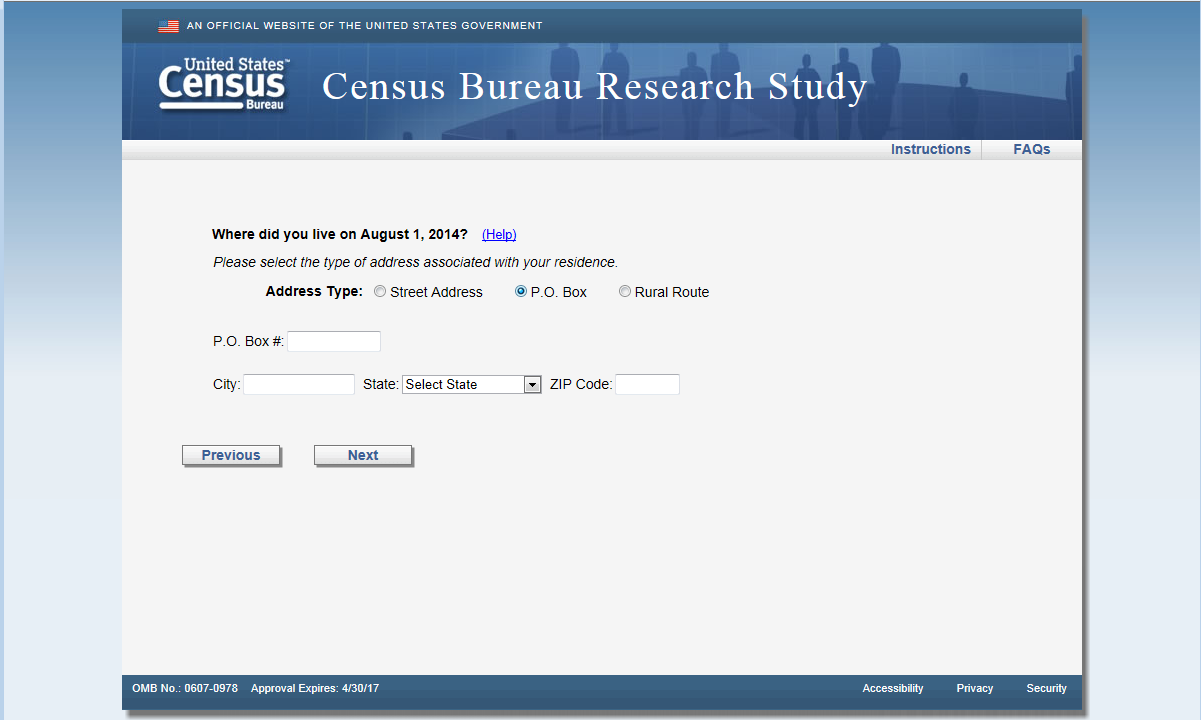The height and width of the screenshot is (720, 1201).
Task: Click the ZIP Code input box
Action: click(647, 384)
